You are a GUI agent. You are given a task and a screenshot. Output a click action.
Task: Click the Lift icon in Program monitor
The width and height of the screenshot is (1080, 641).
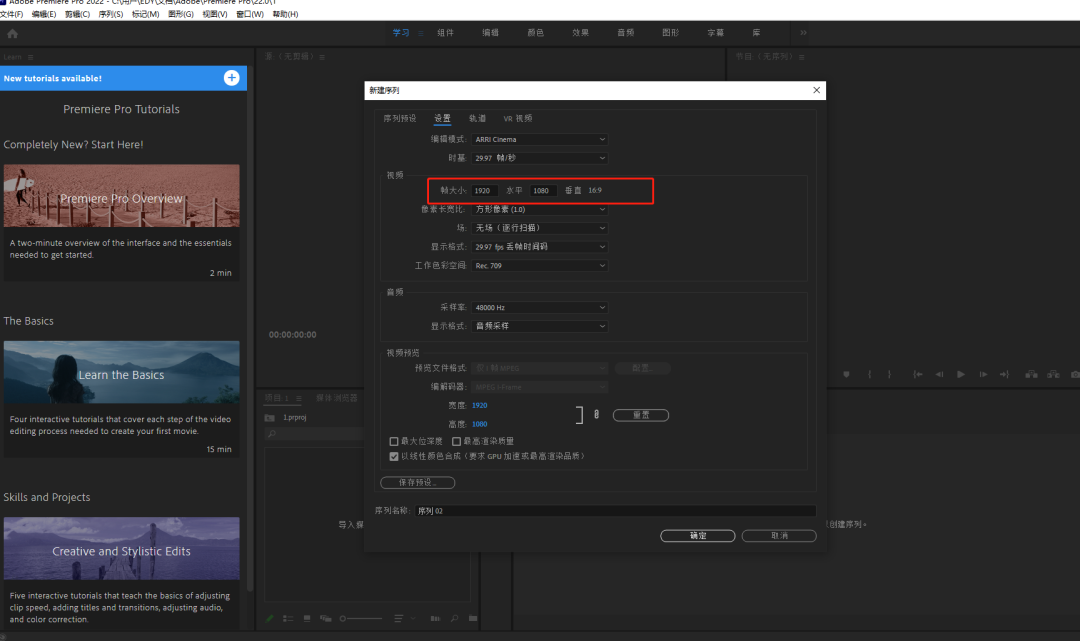click(x=1031, y=375)
